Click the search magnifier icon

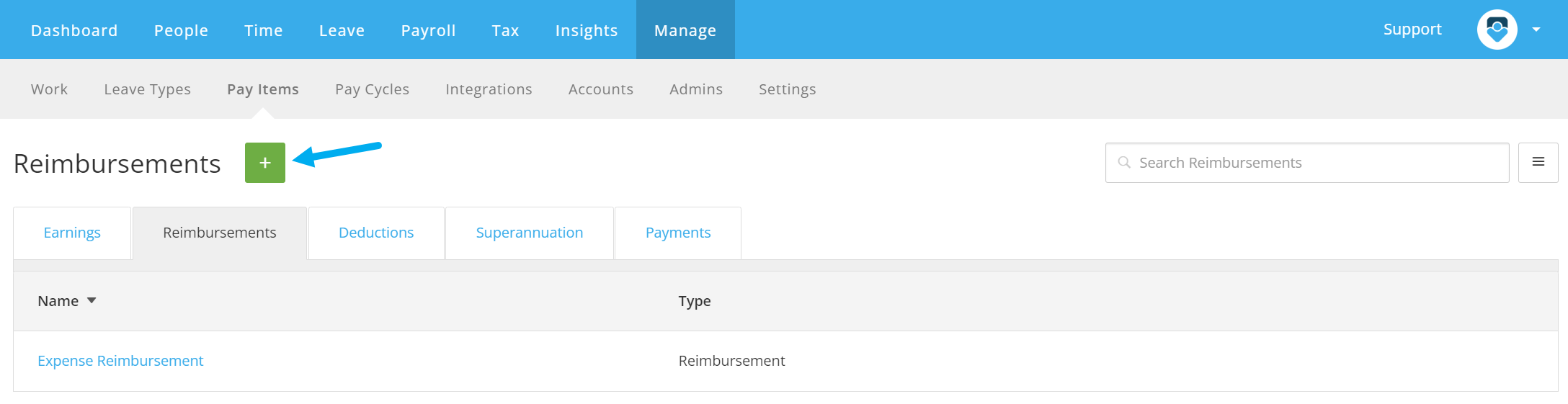1123,163
